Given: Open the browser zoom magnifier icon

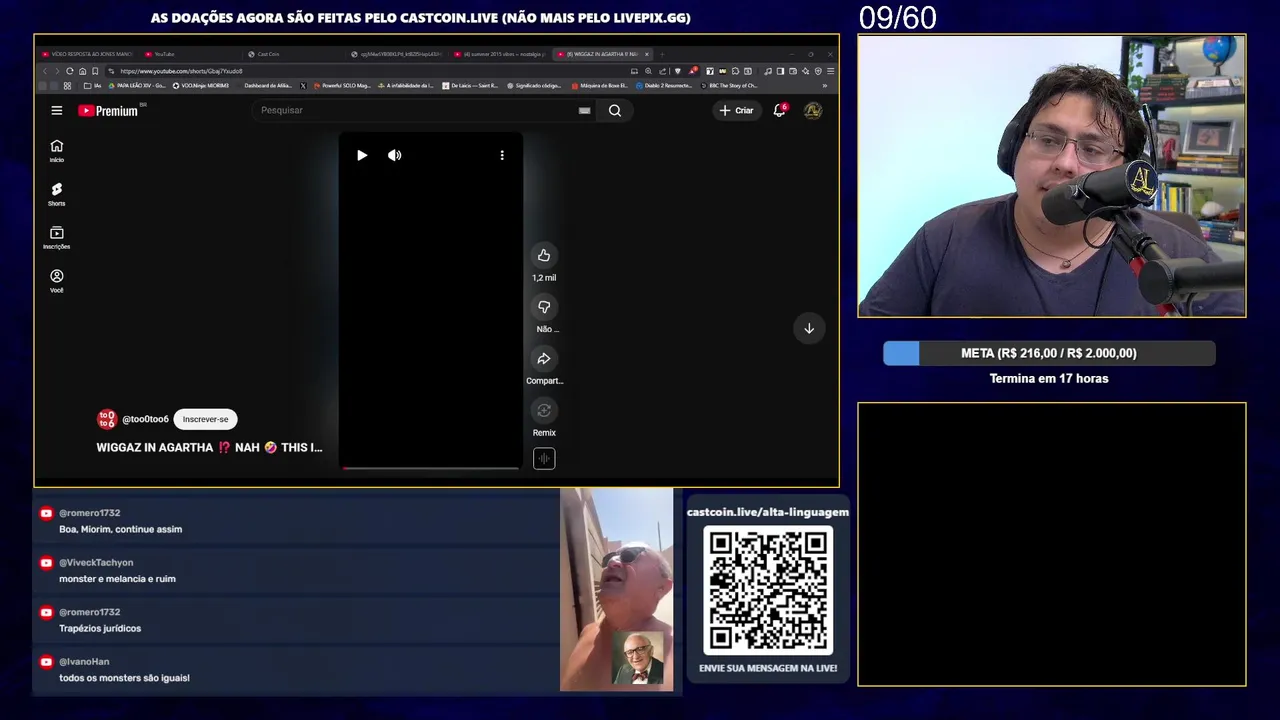Looking at the screenshot, I should pos(648,71).
